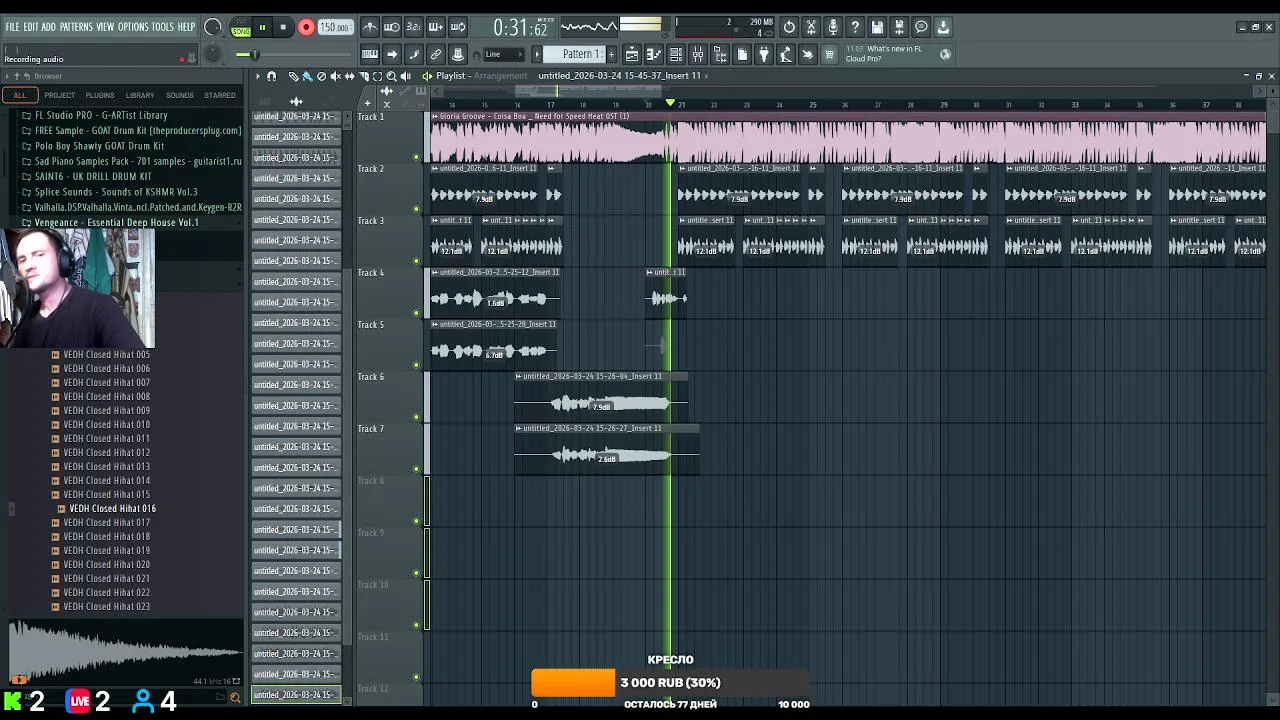
Task: Toggle auto-scrolling arrow icon
Action: (392, 54)
